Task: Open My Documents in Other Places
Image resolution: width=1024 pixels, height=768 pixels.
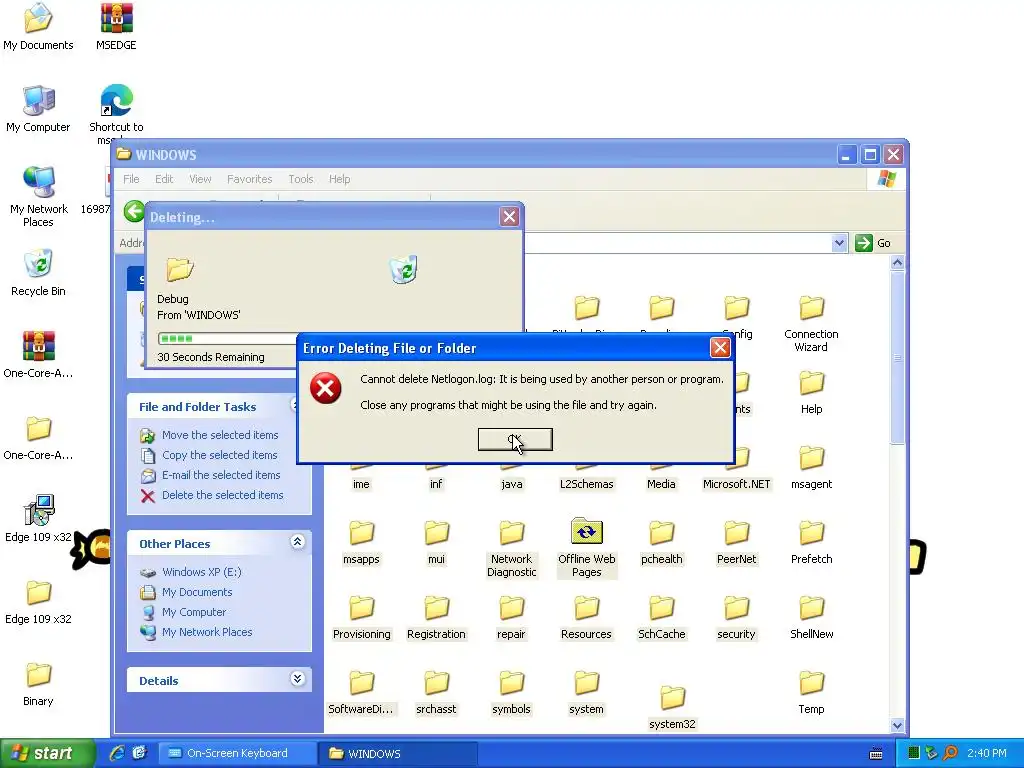Action: [197, 592]
